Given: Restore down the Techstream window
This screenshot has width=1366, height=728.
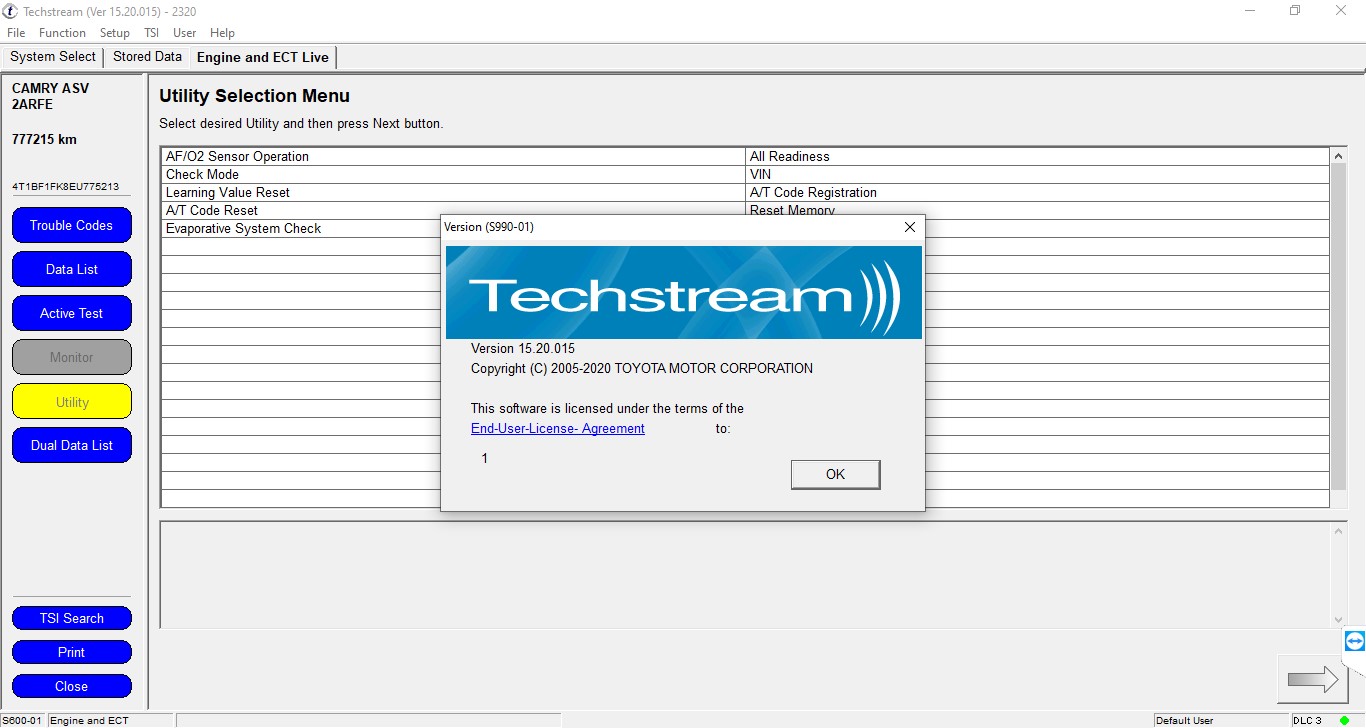Looking at the screenshot, I should click(x=1295, y=11).
